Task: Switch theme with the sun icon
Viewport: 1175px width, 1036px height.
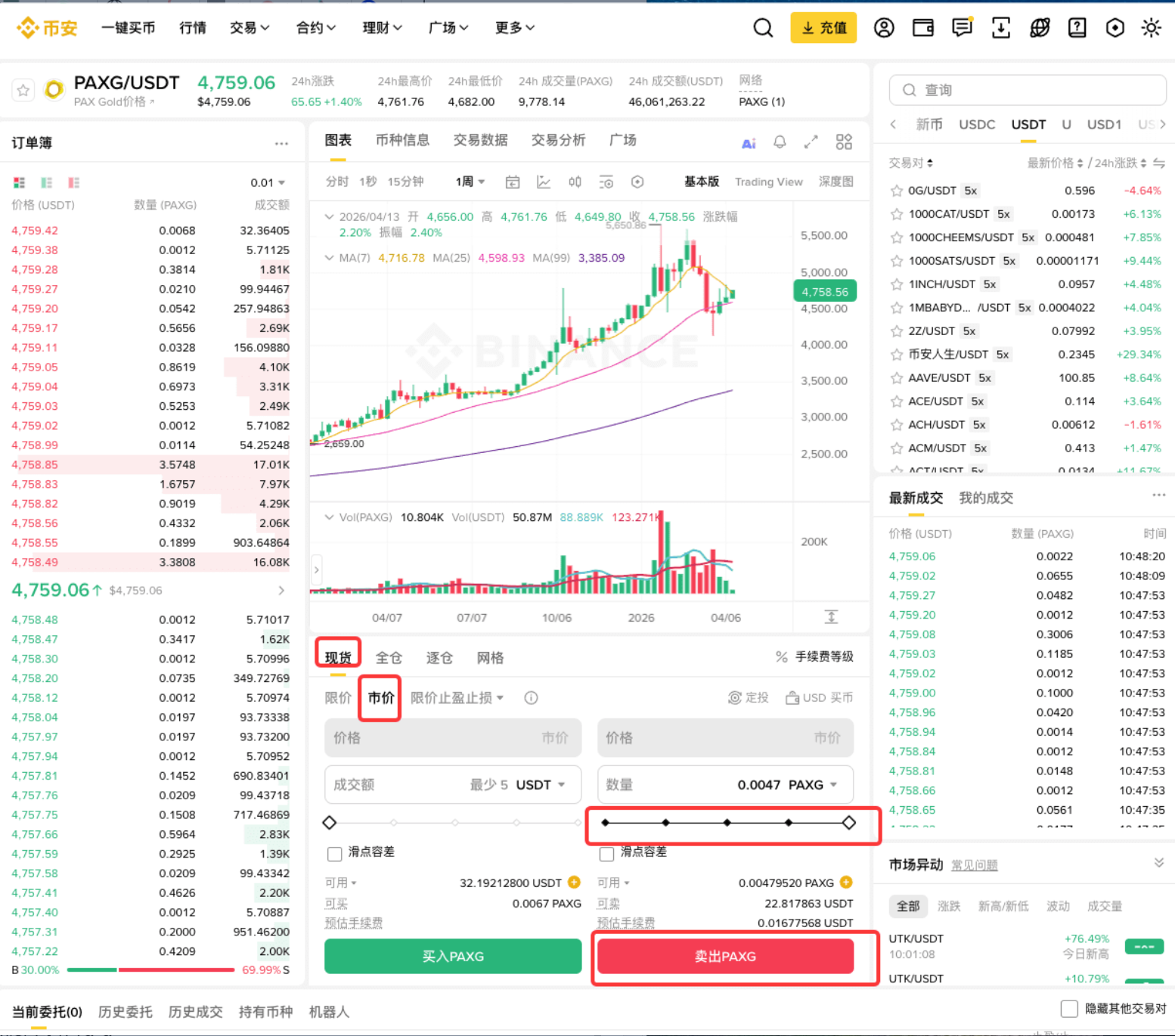Action: [x=1151, y=27]
